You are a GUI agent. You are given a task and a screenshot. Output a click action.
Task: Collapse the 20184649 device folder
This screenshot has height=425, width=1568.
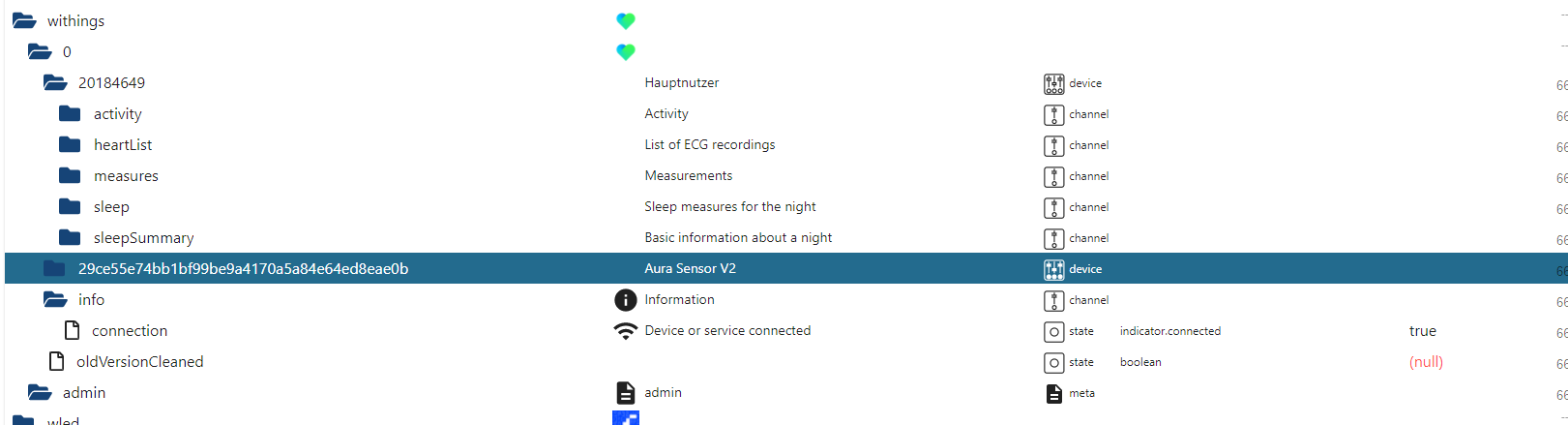tap(55, 82)
